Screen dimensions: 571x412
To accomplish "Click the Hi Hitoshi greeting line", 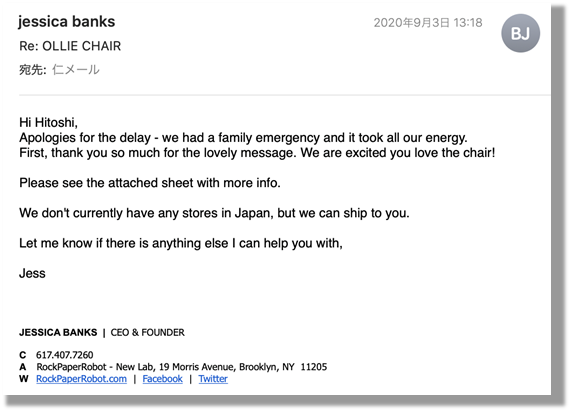I will point(48,122).
